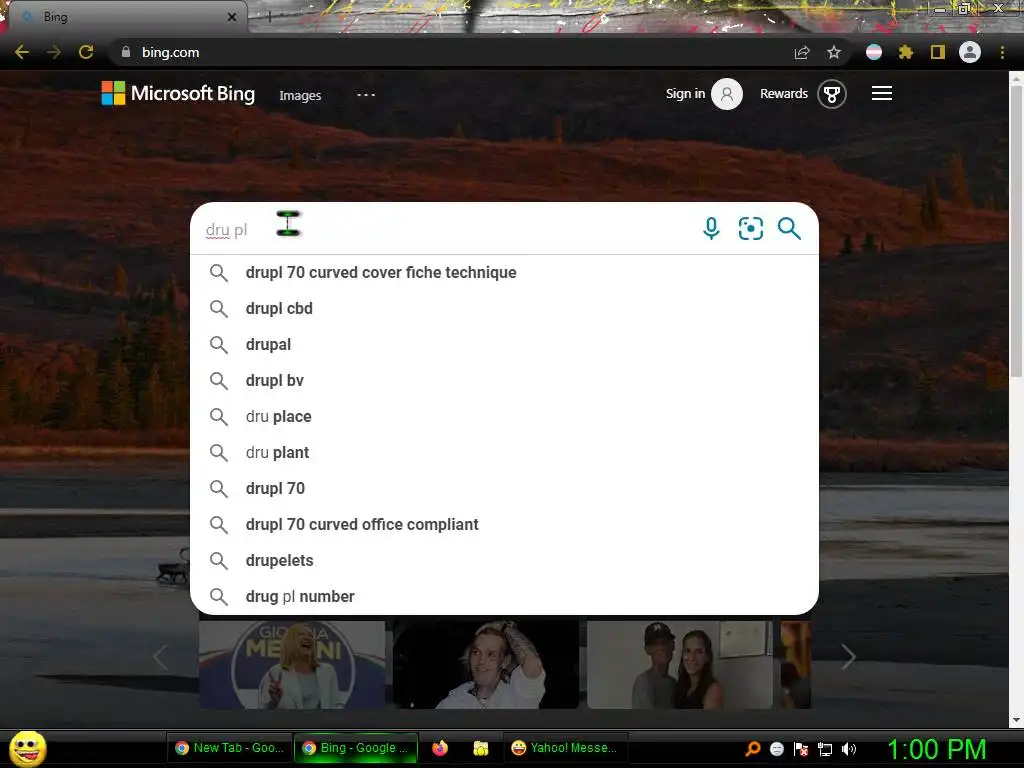The image size is (1024, 768).
Task: Click the Rewards trophy icon
Action: (831, 94)
